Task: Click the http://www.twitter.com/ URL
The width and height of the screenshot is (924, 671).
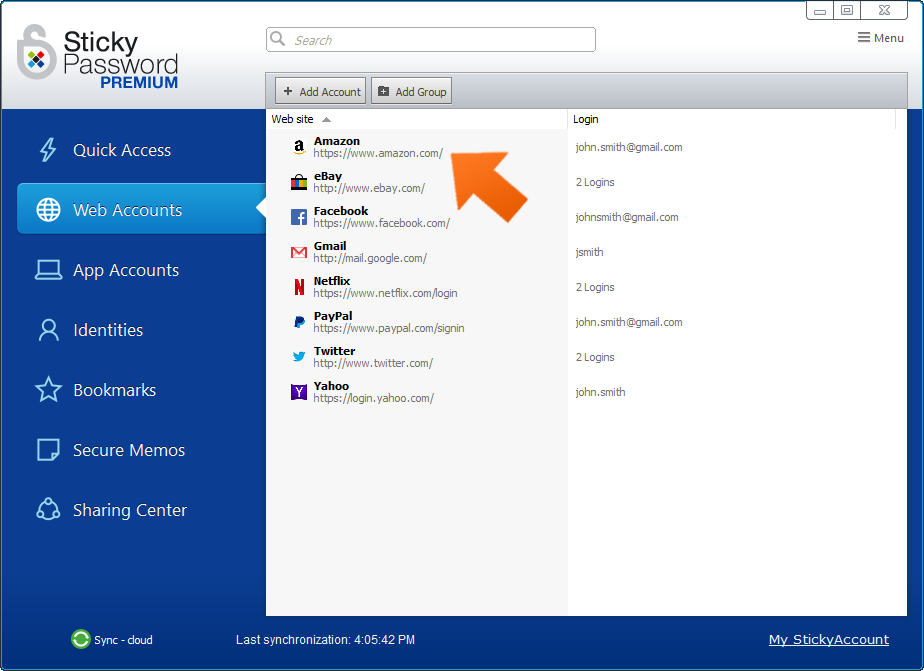Action: click(x=373, y=363)
